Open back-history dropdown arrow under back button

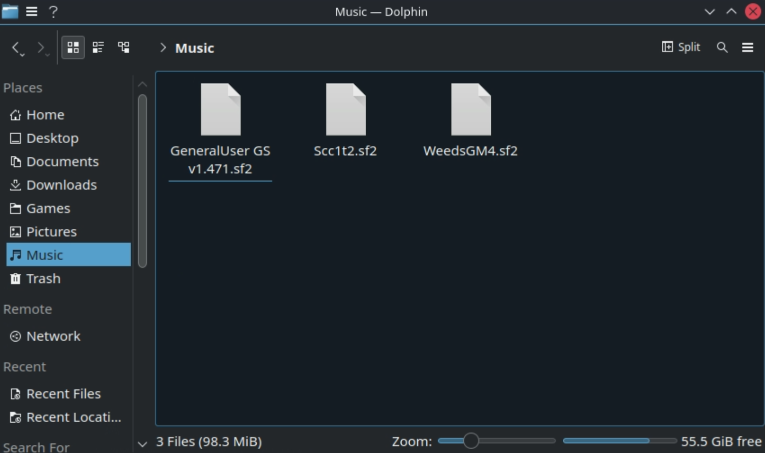click(22, 55)
